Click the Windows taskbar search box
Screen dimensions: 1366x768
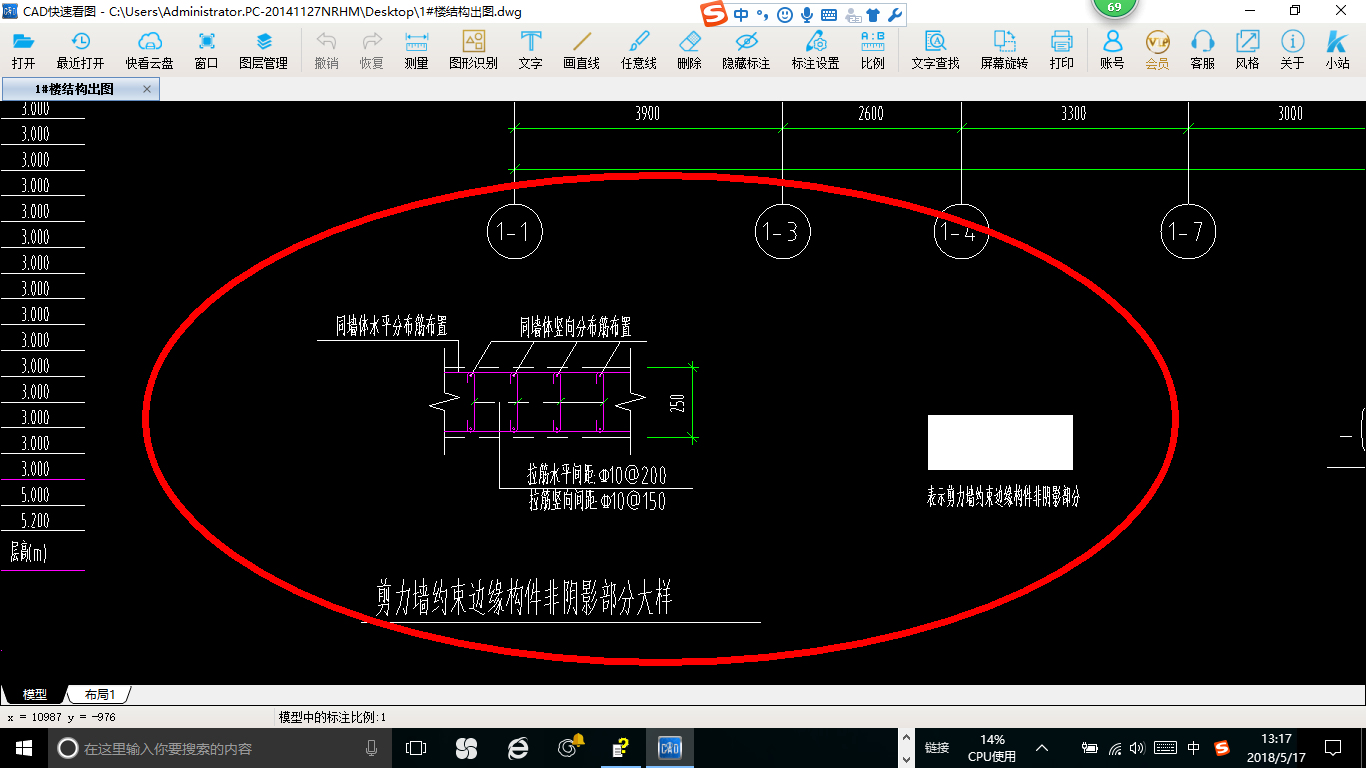[220, 748]
